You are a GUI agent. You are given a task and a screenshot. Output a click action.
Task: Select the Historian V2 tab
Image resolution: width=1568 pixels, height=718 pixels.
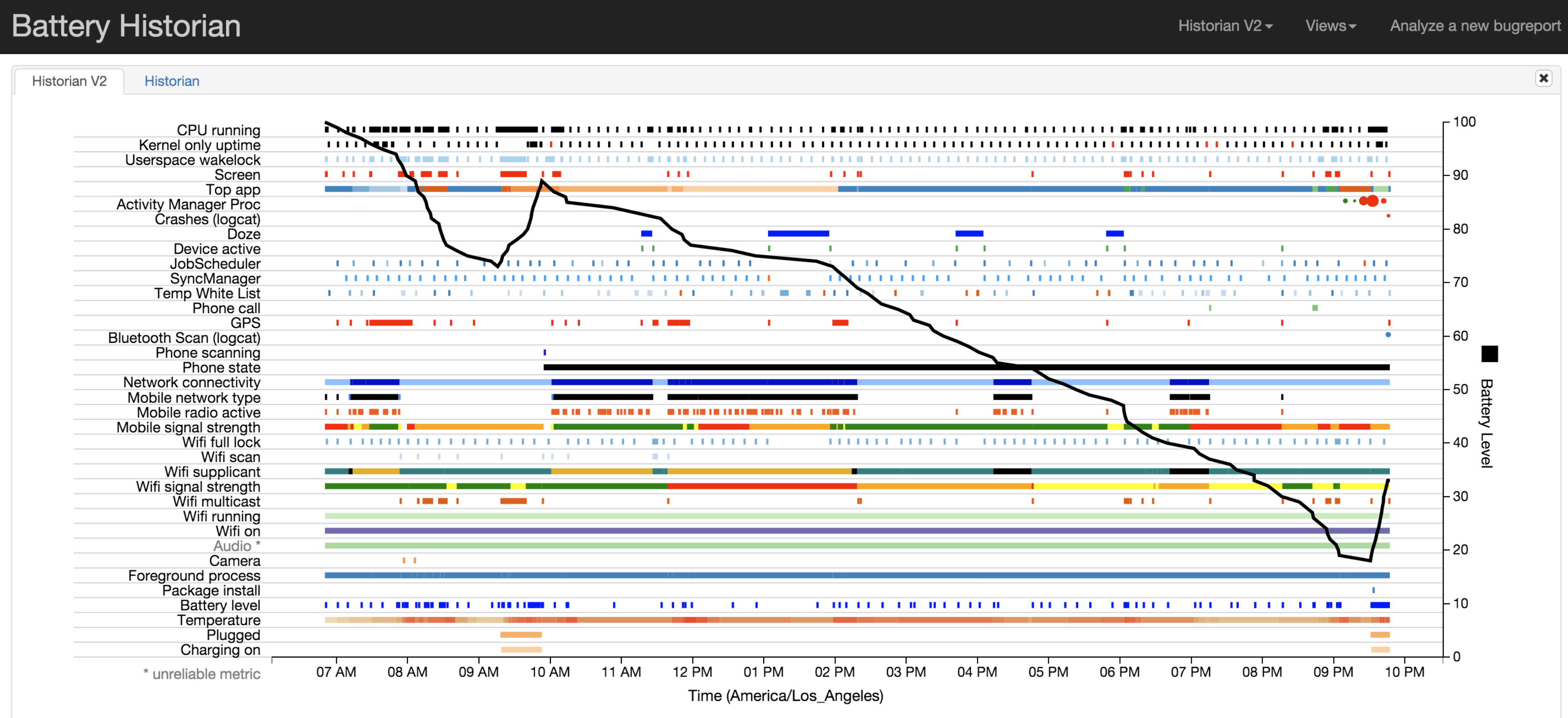70,81
